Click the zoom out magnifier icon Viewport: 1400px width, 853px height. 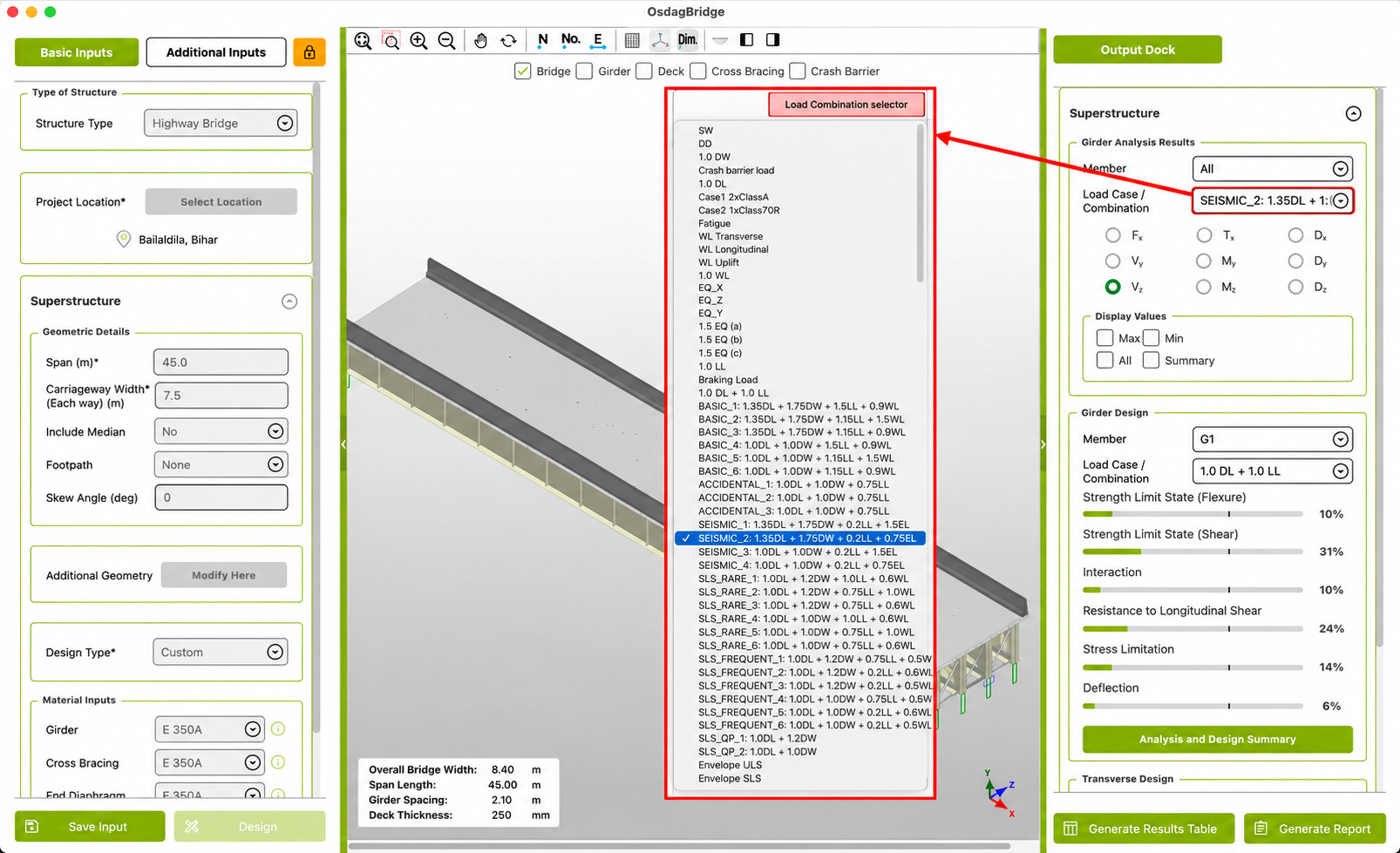[447, 40]
